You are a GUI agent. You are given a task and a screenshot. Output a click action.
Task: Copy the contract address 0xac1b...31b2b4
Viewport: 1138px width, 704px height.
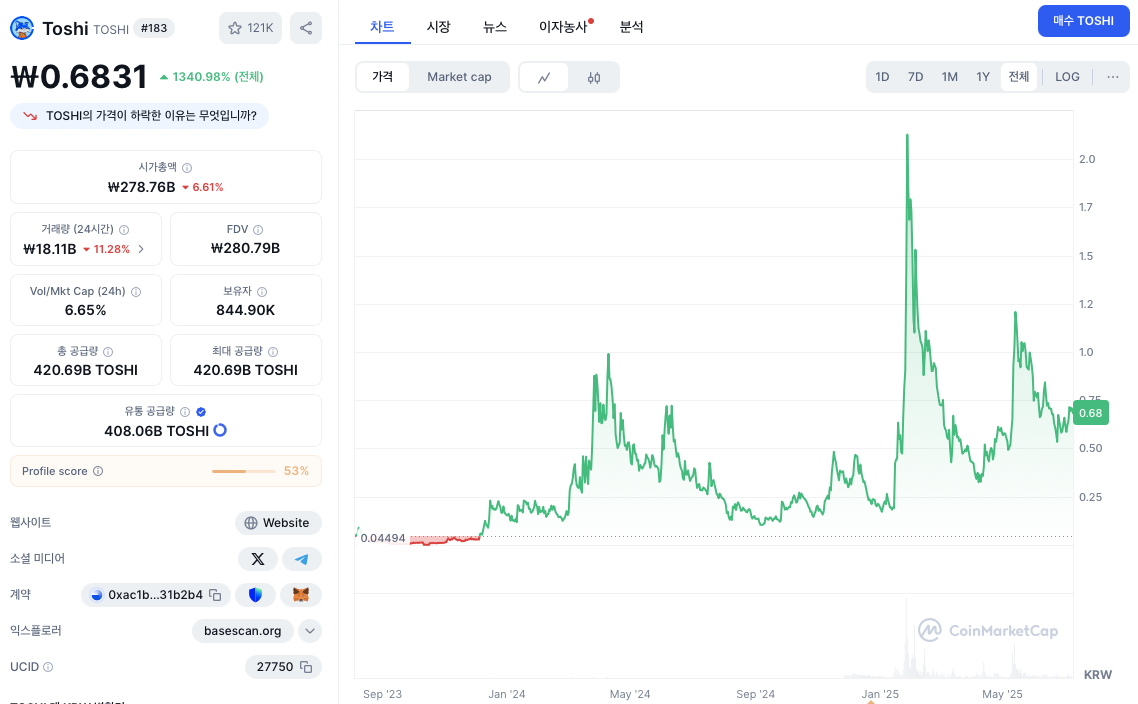pos(215,595)
